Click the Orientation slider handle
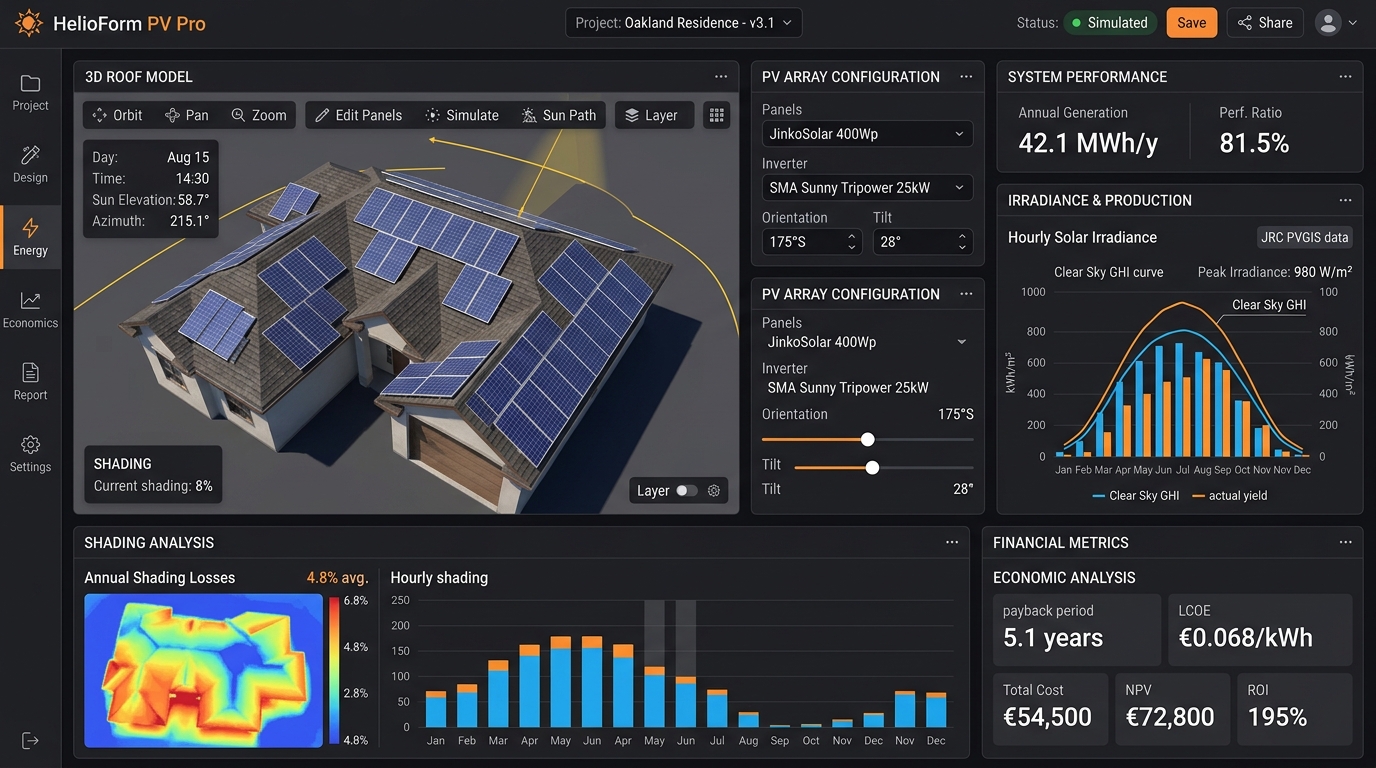The image size is (1376, 768). 868,440
